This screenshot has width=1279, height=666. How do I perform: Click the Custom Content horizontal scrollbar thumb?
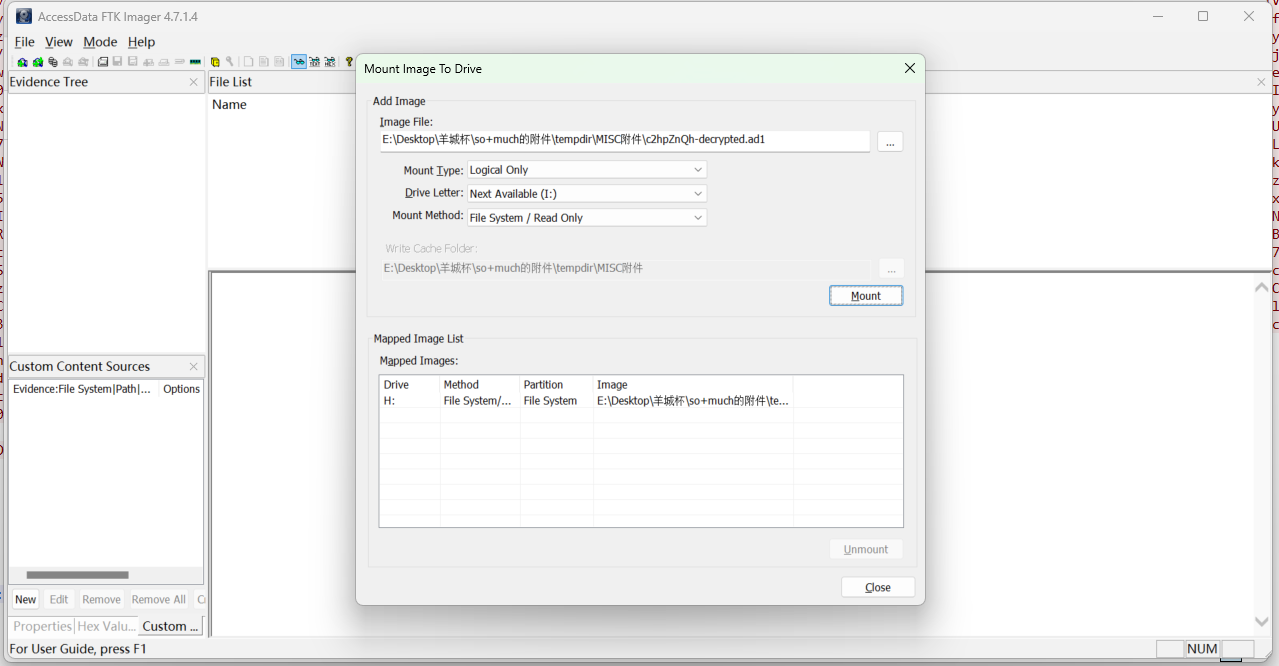[77, 575]
